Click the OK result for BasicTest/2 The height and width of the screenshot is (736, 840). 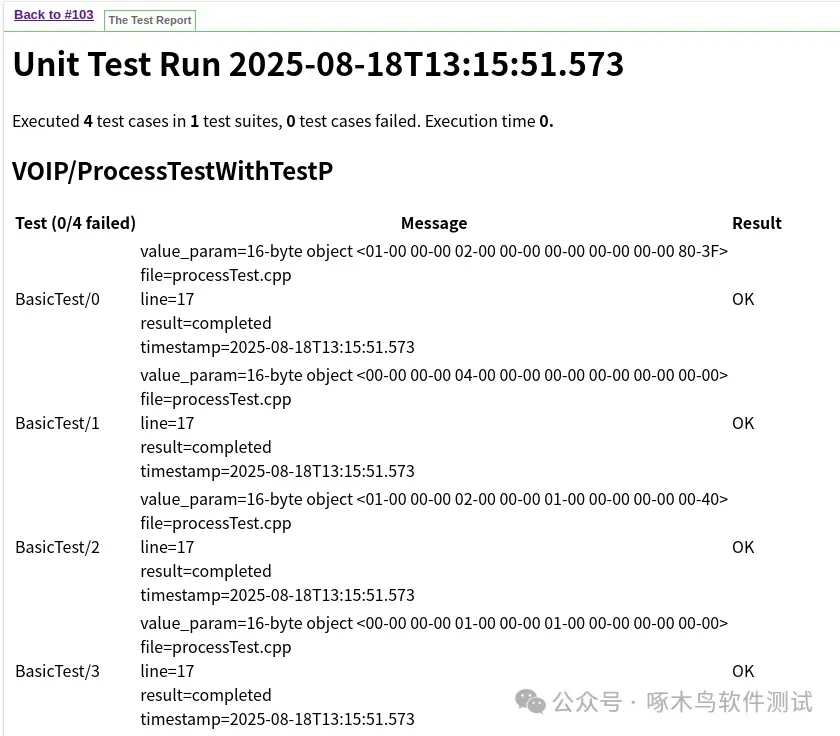tap(743, 547)
